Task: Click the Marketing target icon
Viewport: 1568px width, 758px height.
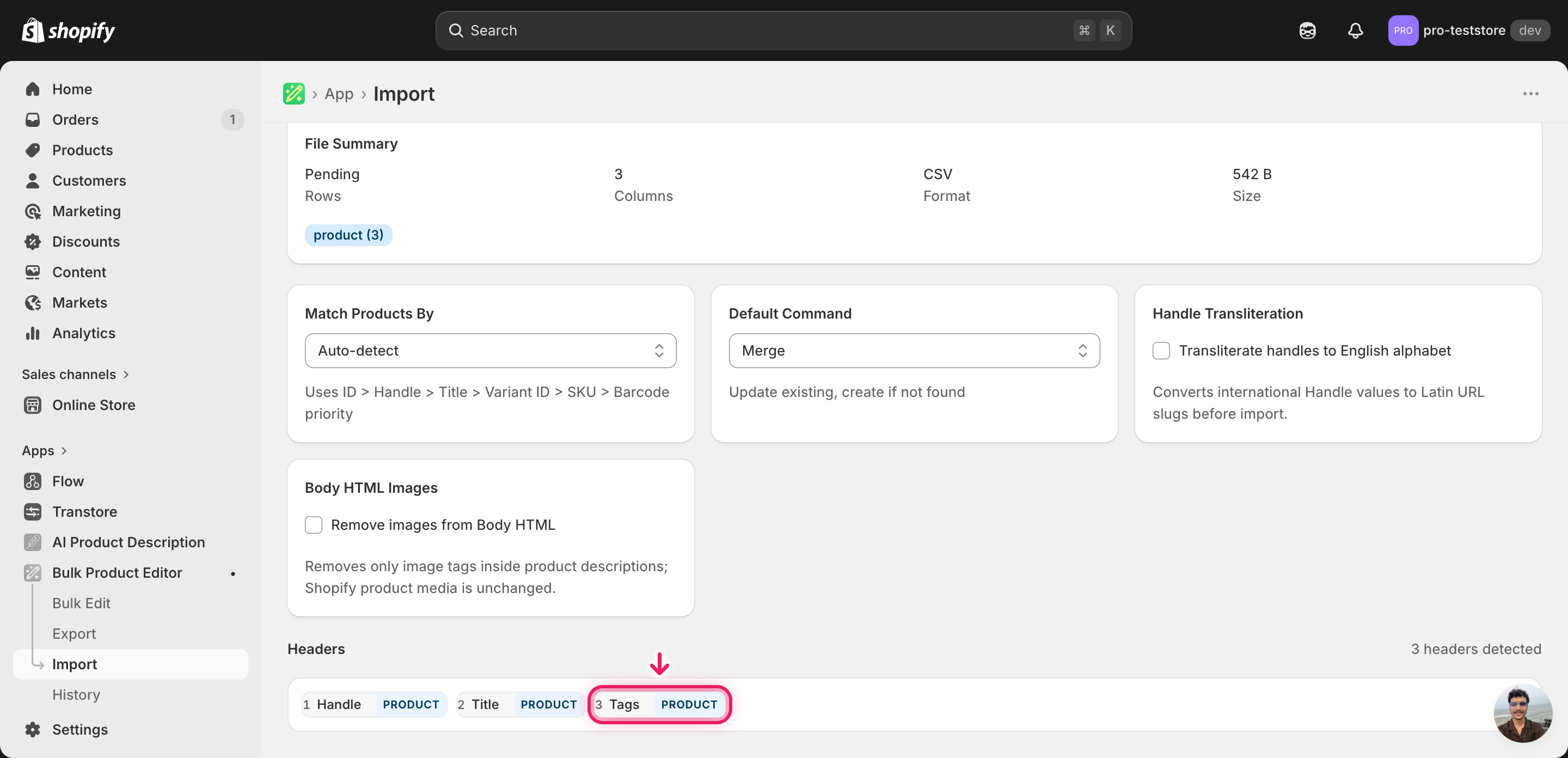Action: tap(33, 211)
